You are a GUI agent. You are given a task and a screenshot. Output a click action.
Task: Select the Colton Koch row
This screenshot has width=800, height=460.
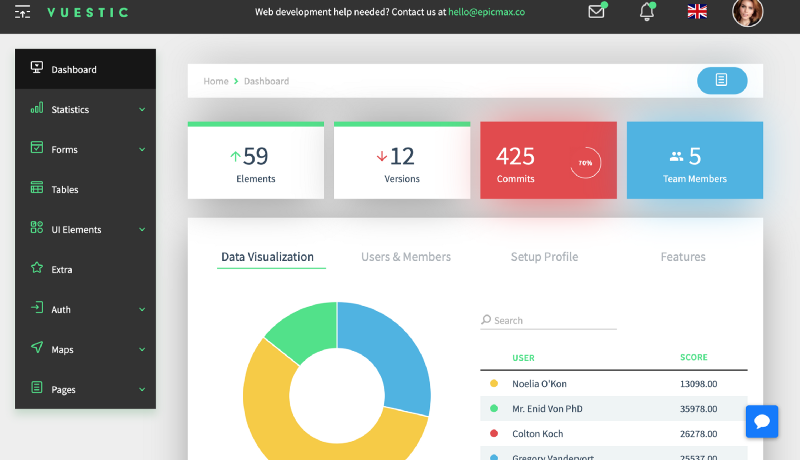tap(614, 433)
